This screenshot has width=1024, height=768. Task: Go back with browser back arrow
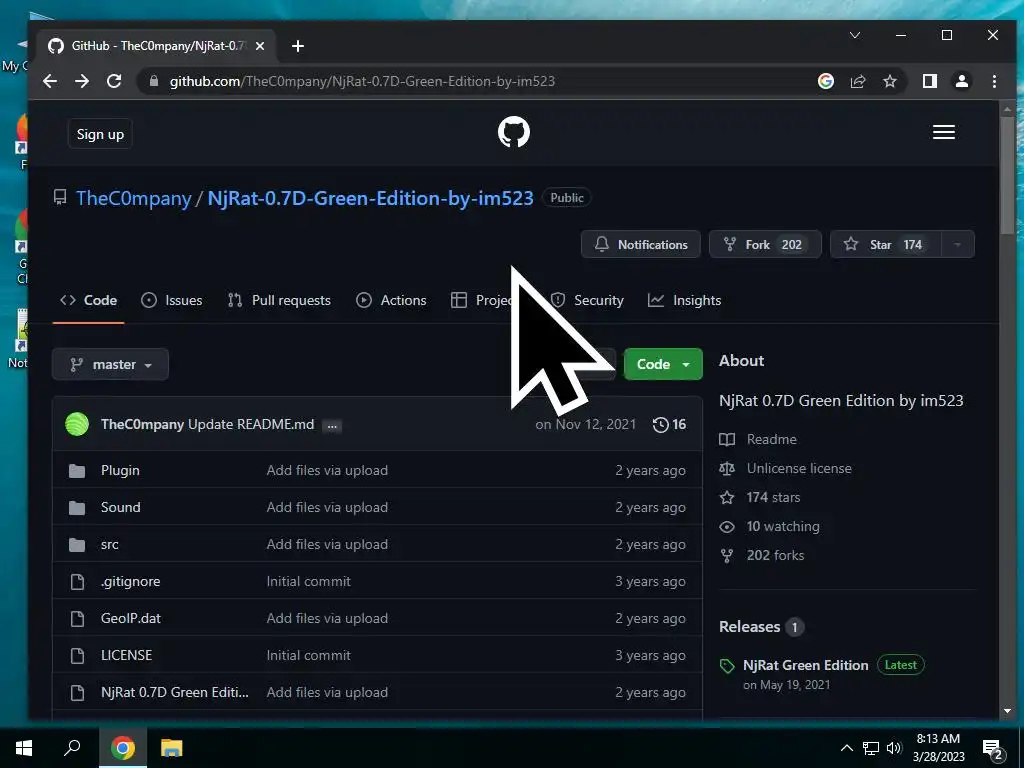point(50,81)
